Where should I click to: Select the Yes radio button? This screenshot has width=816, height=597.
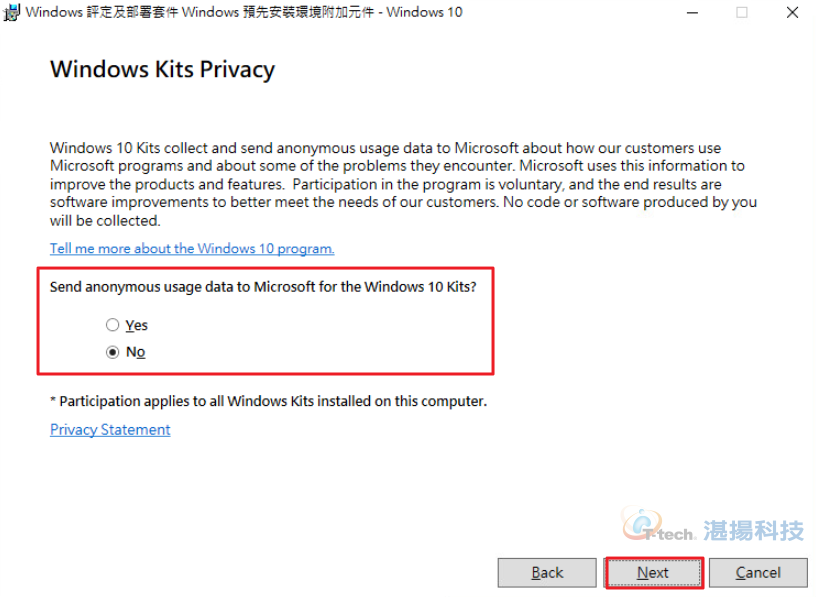coord(112,325)
